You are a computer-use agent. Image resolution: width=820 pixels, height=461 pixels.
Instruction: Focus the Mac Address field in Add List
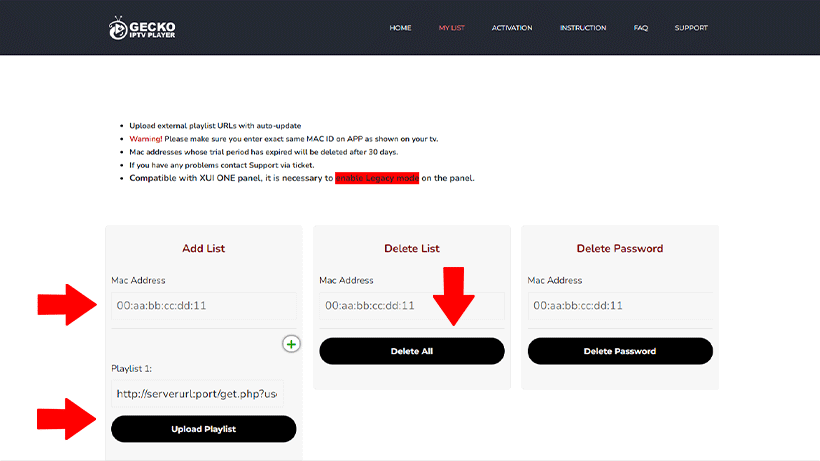pos(204,306)
